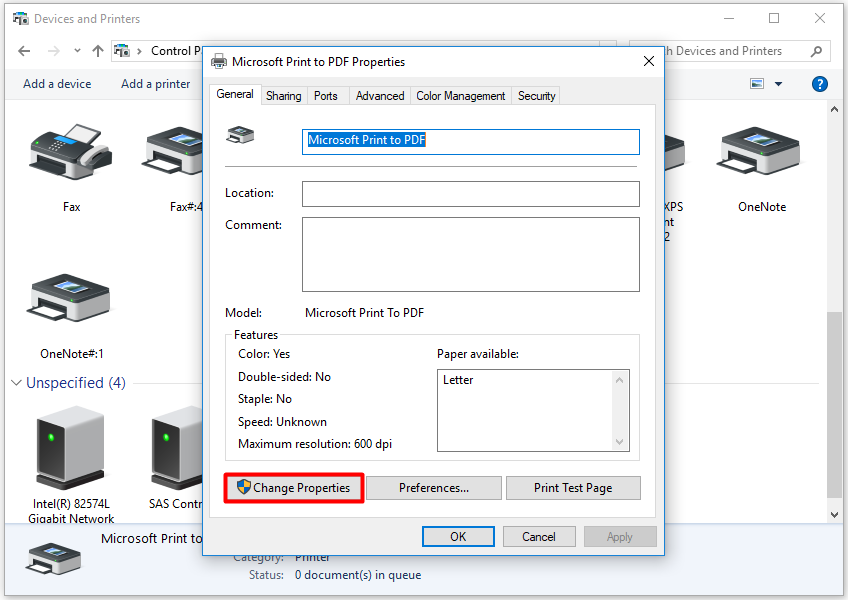
Task: Open the view options dropdown arrow
Action: (778, 84)
